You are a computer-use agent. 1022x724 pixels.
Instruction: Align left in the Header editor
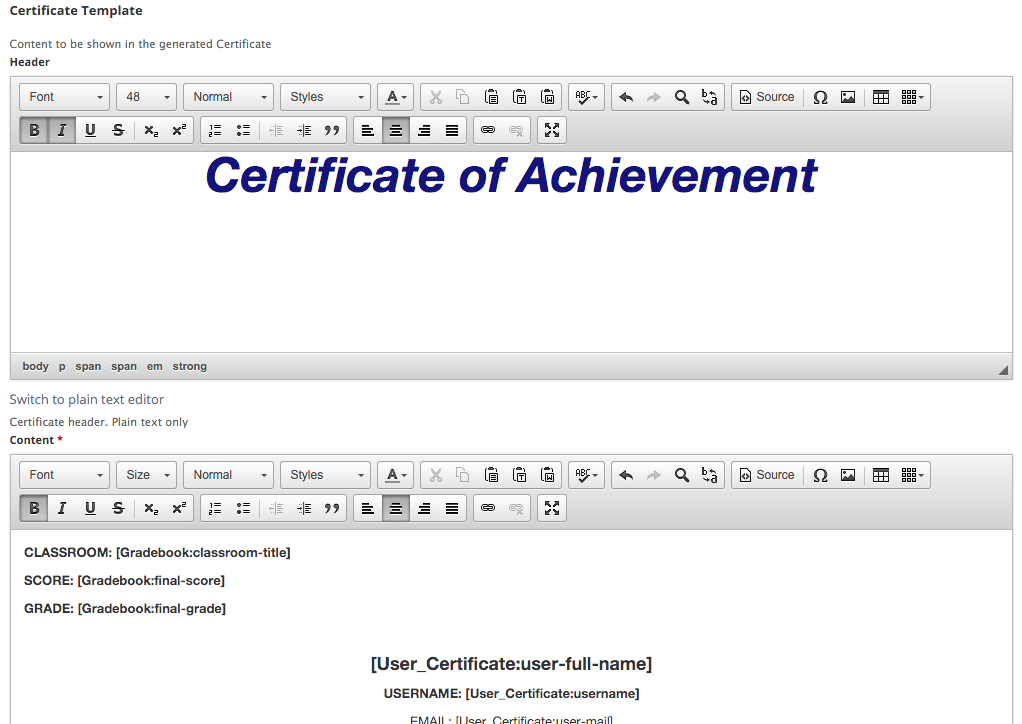click(x=368, y=130)
